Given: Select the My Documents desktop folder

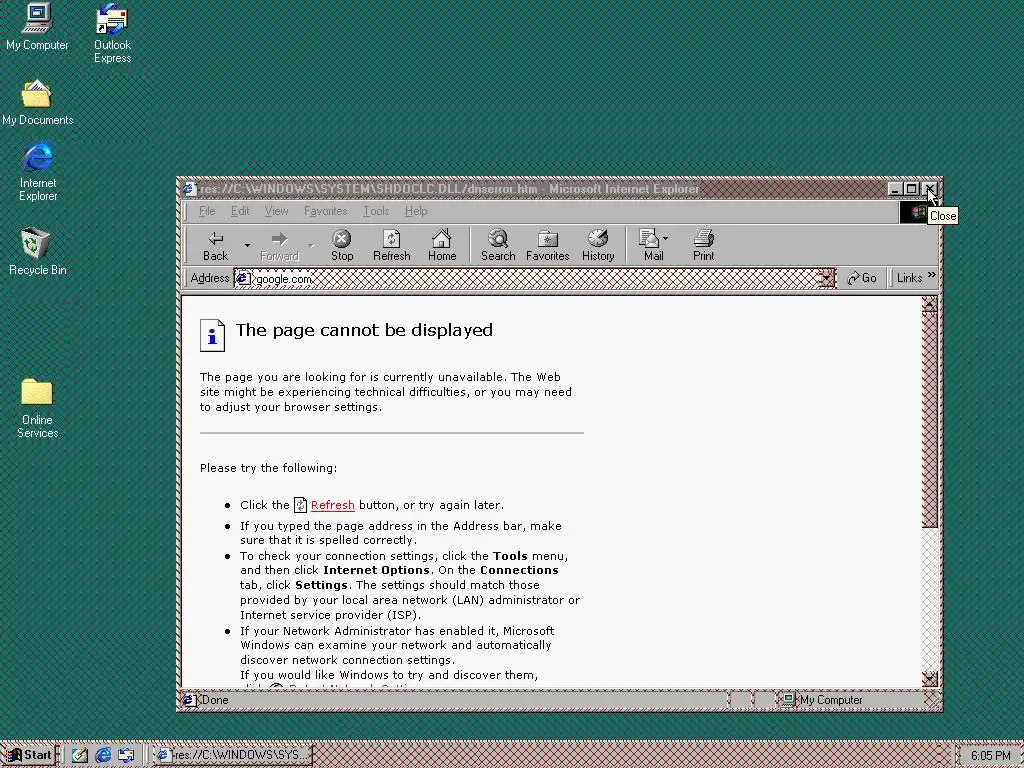Looking at the screenshot, I should tap(37, 103).
